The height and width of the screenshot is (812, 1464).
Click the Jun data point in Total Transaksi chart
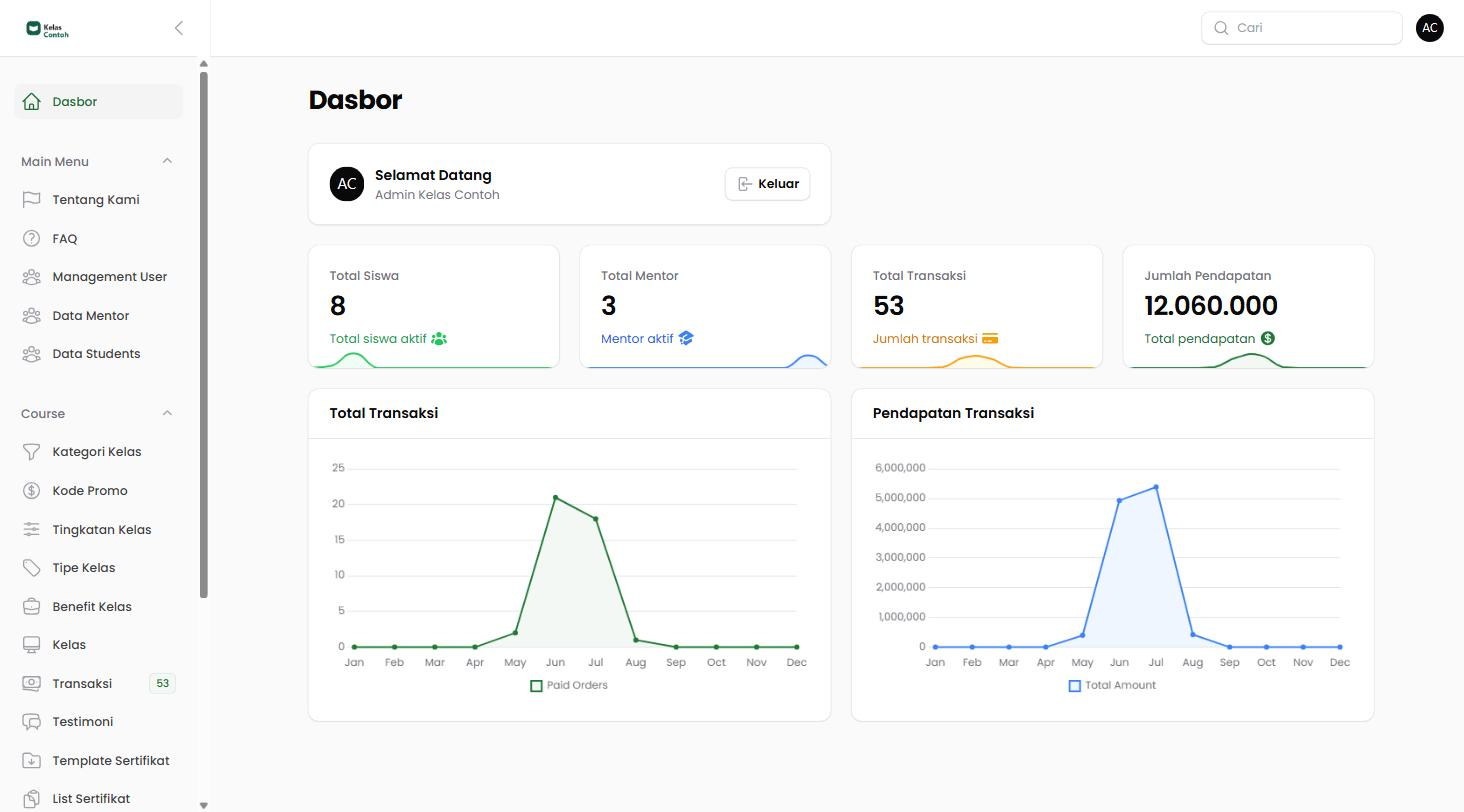[555, 498]
